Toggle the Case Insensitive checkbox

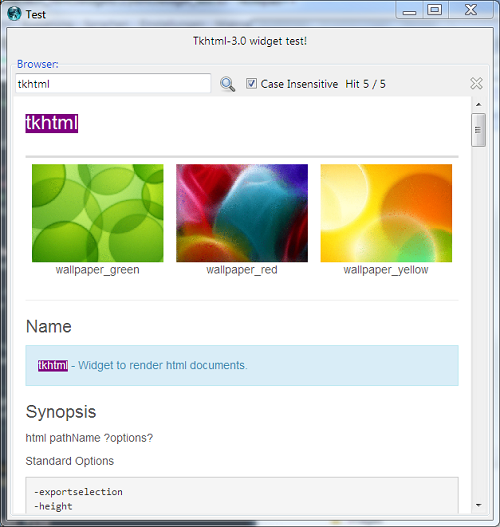tap(251, 84)
